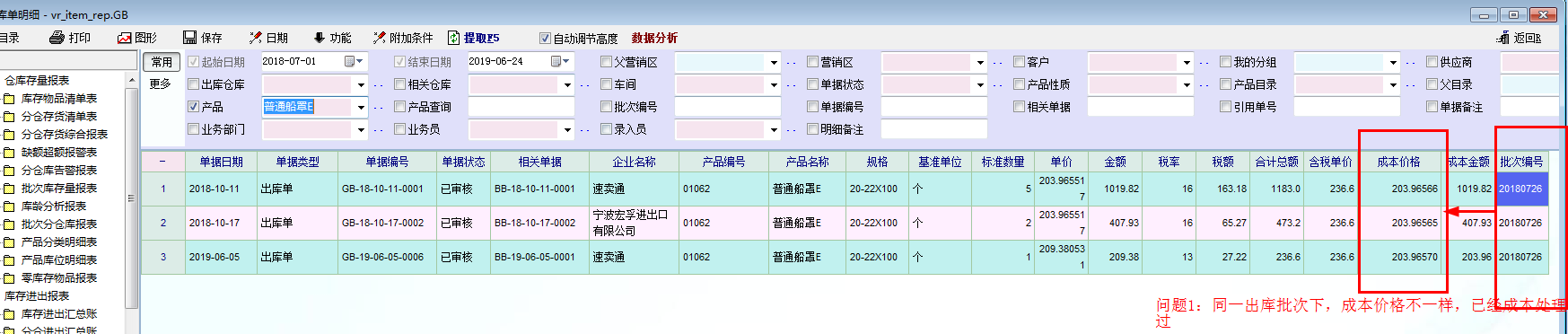Viewport: 1568px width, 334px height.
Task: Open 数据分析 link in toolbar
Action: point(654,38)
